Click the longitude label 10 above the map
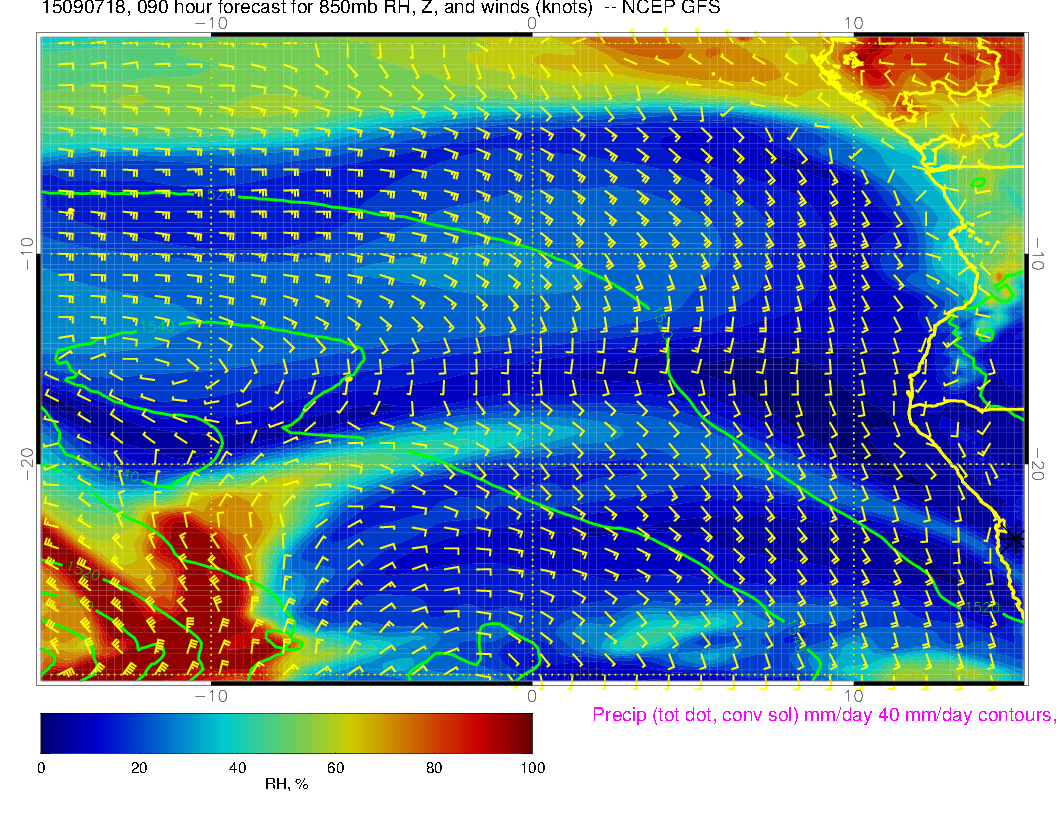Viewport: 1056px width, 816px height. tap(853, 23)
